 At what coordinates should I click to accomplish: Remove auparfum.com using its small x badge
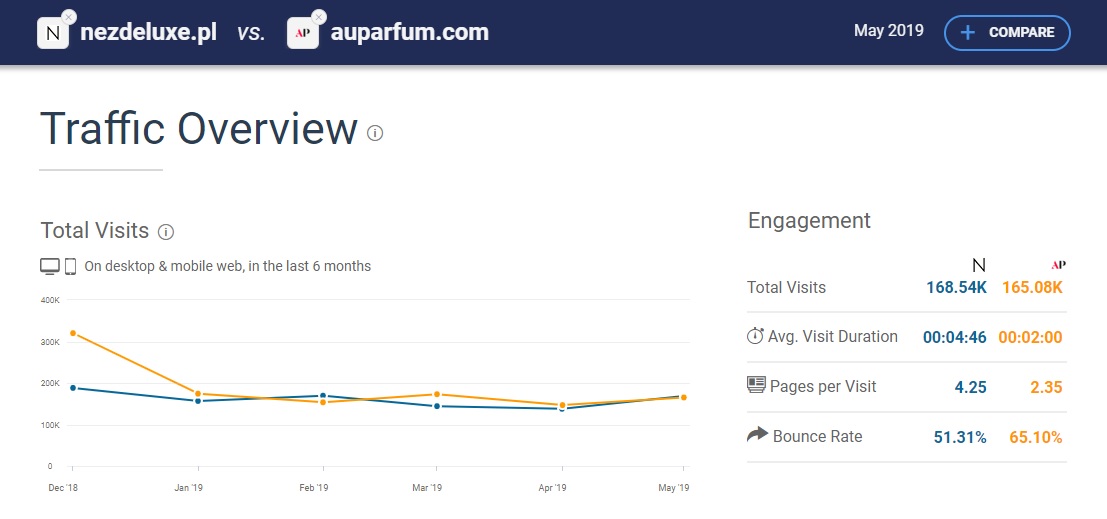tap(318, 16)
